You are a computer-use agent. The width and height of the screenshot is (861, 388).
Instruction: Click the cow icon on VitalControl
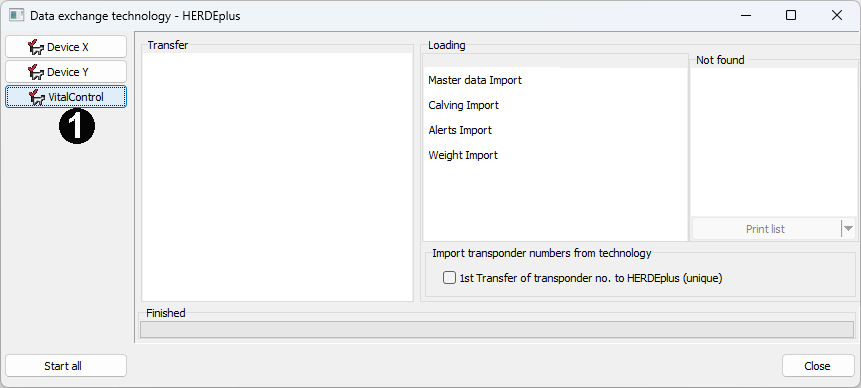click(37, 97)
